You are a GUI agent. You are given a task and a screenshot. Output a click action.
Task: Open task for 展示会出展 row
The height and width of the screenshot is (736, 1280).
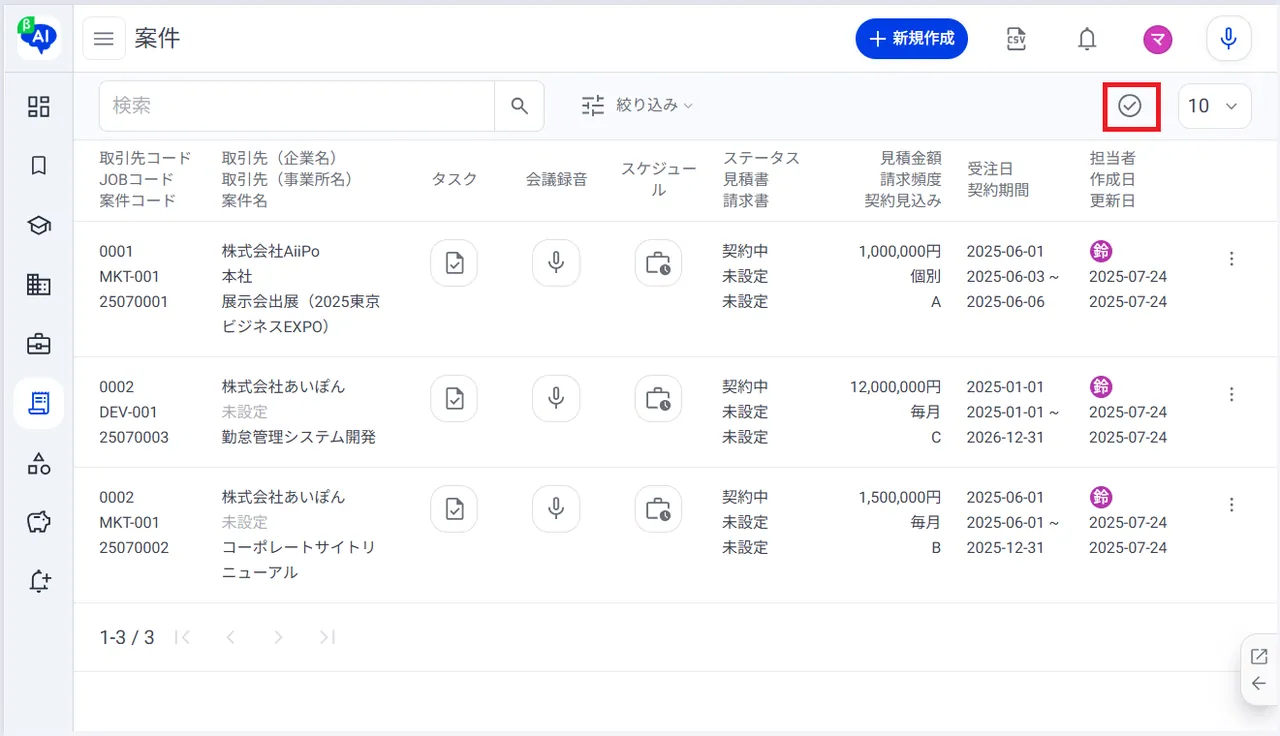pyautogui.click(x=454, y=263)
